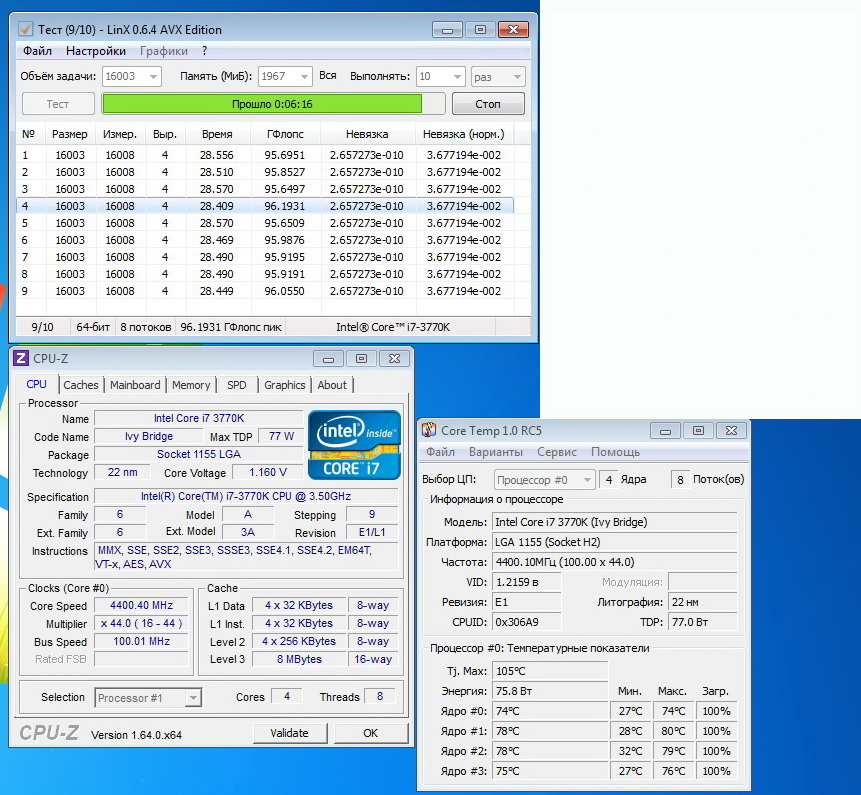Select the CPU tab in CPU-Z

(37, 384)
